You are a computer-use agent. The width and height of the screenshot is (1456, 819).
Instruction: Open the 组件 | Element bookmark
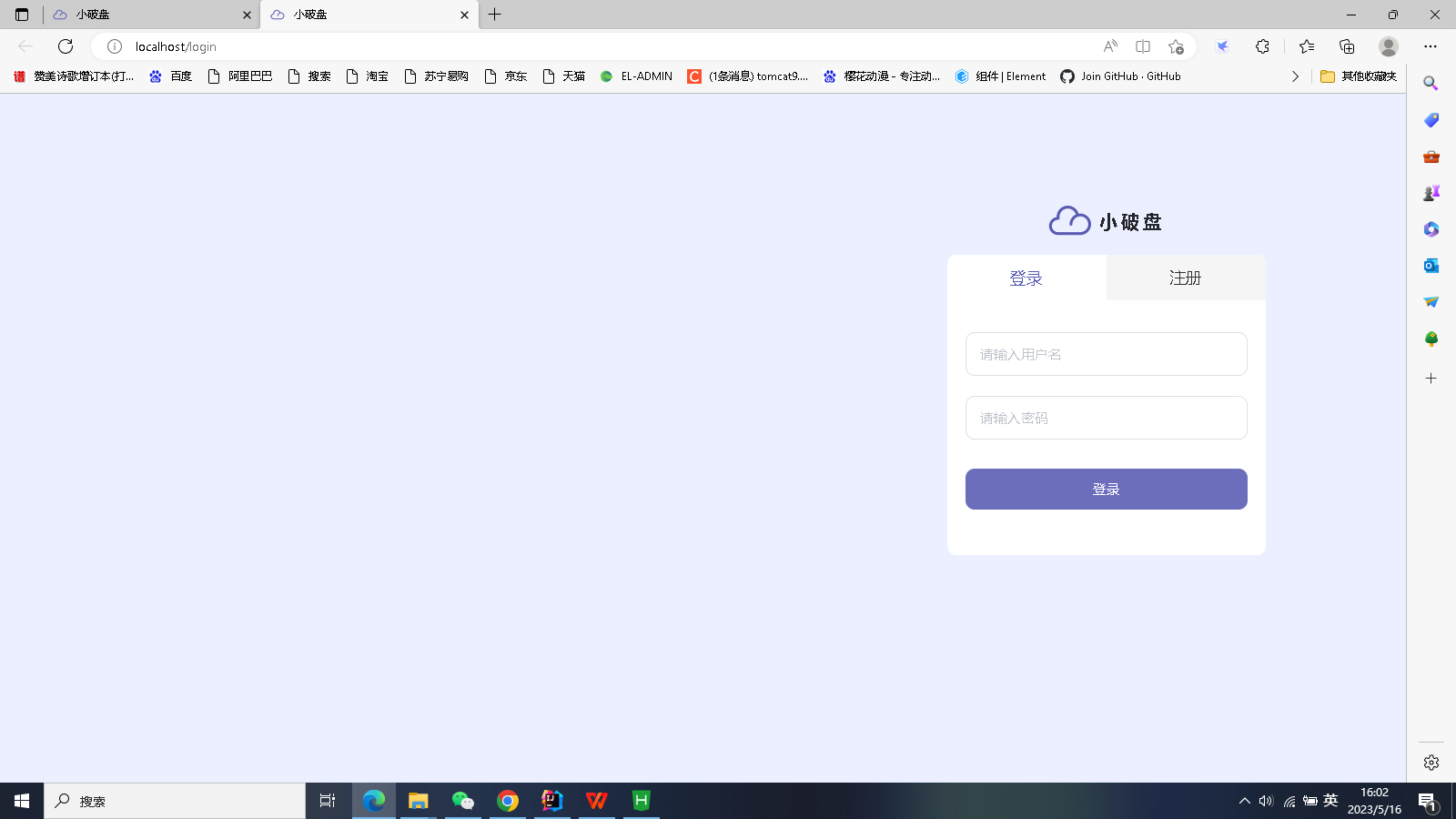[x=1000, y=76]
